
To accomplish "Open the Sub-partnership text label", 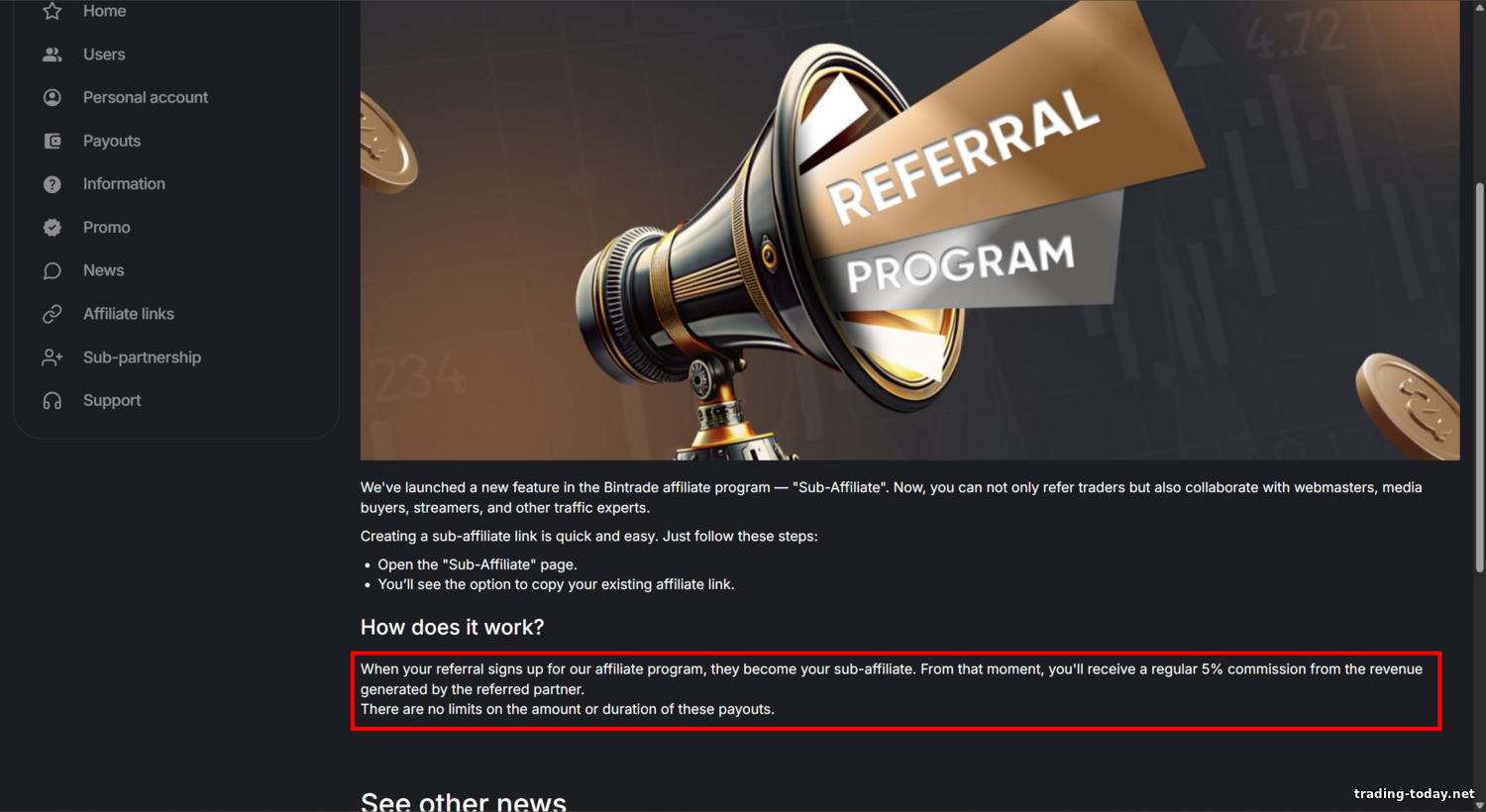I will click(142, 357).
